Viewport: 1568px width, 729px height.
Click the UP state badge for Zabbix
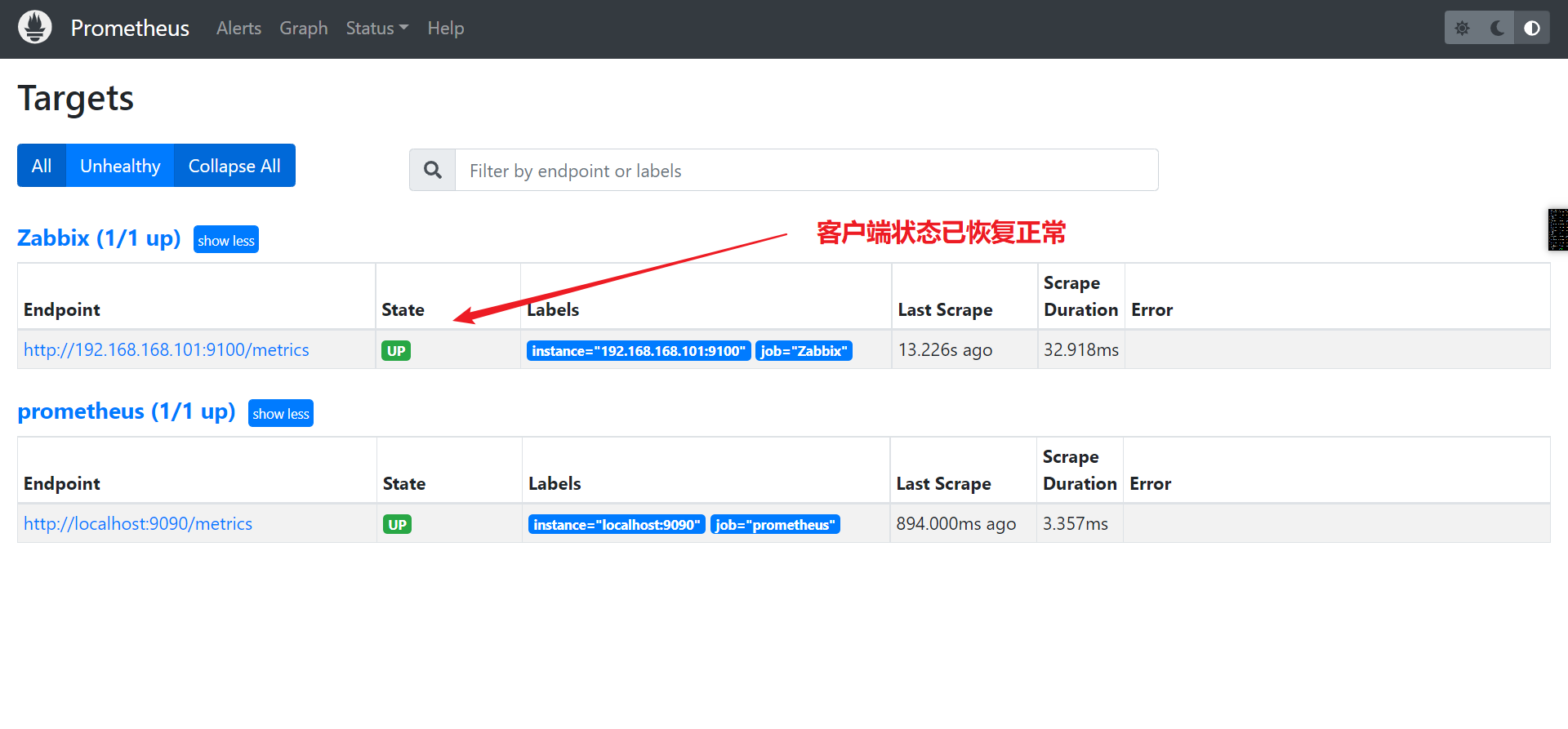[396, 351]
